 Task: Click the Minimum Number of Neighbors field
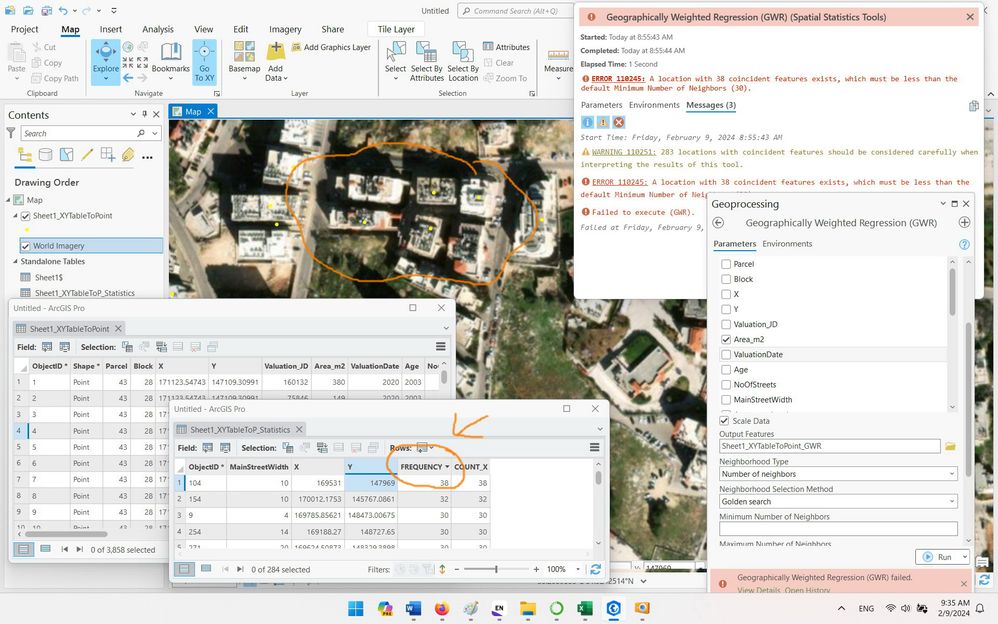click(x=837, y=529)
